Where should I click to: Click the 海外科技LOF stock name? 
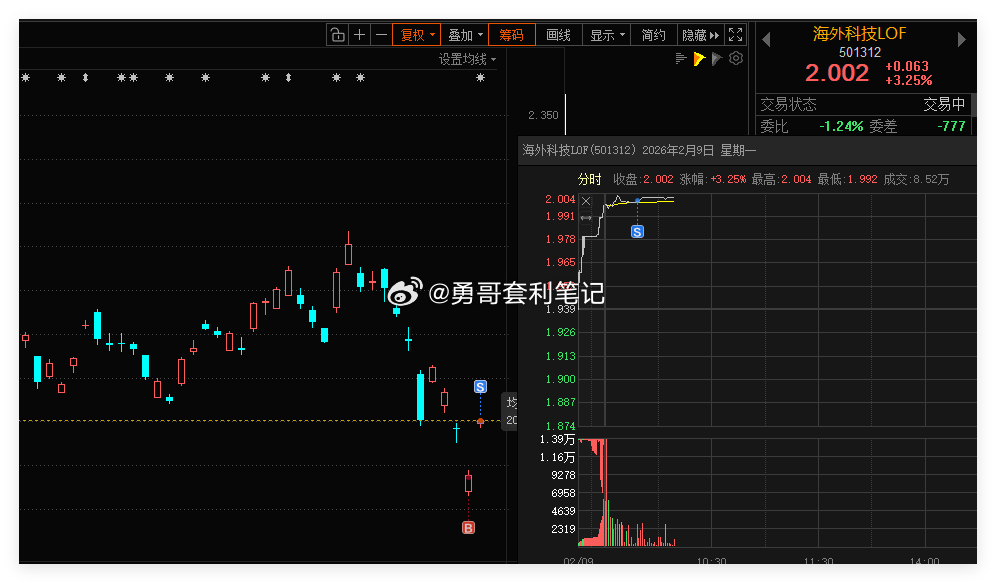857,33
